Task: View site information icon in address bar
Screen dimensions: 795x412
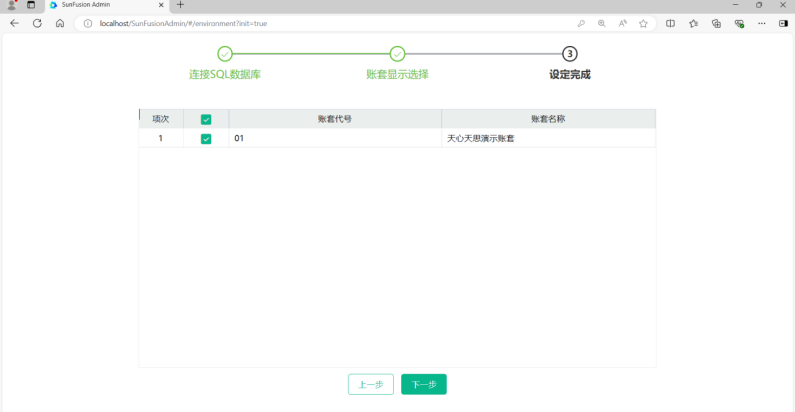Action: 88,23
